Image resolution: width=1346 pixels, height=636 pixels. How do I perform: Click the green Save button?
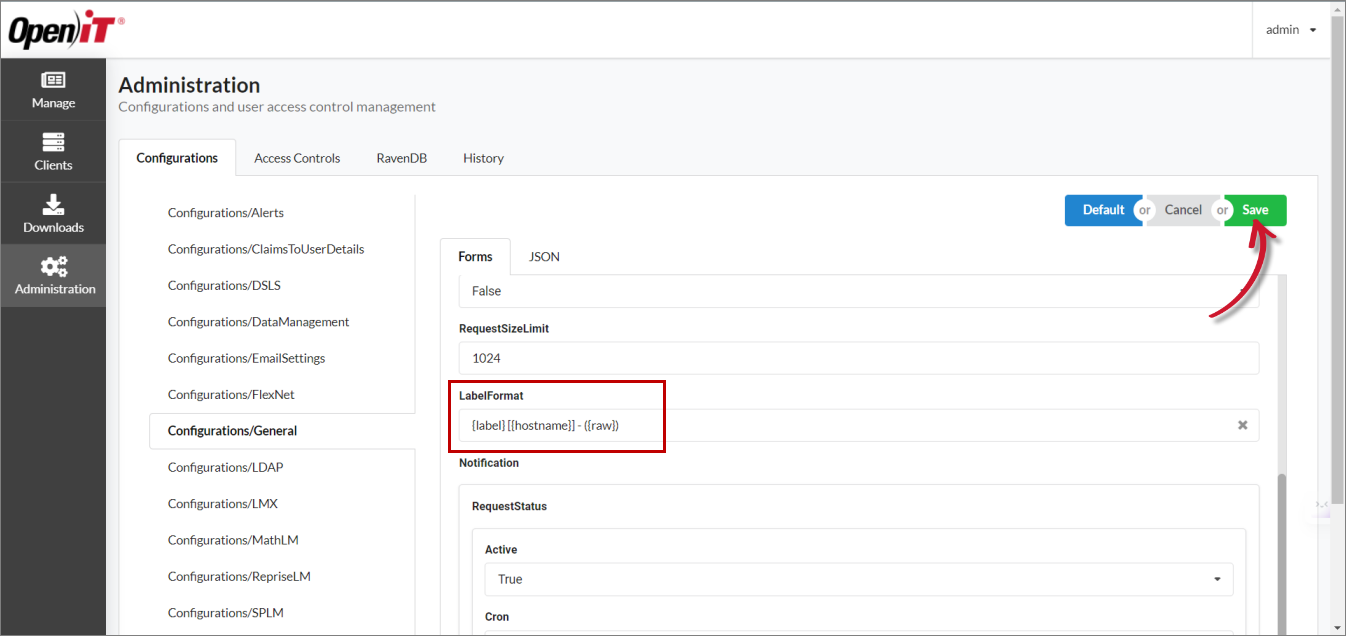pos(1255,210)
